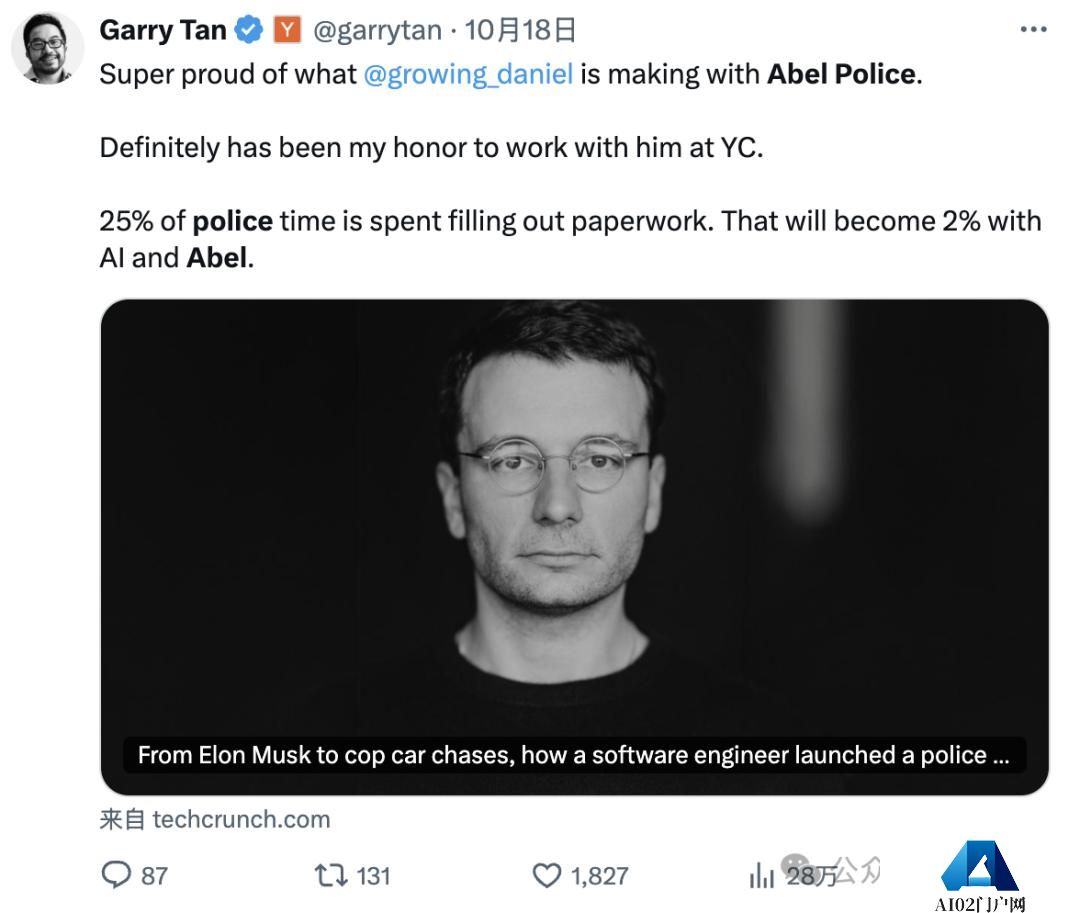1080x913 pixels.
Task: Open the three-dot more options menu
Action: coord(1033,30)
